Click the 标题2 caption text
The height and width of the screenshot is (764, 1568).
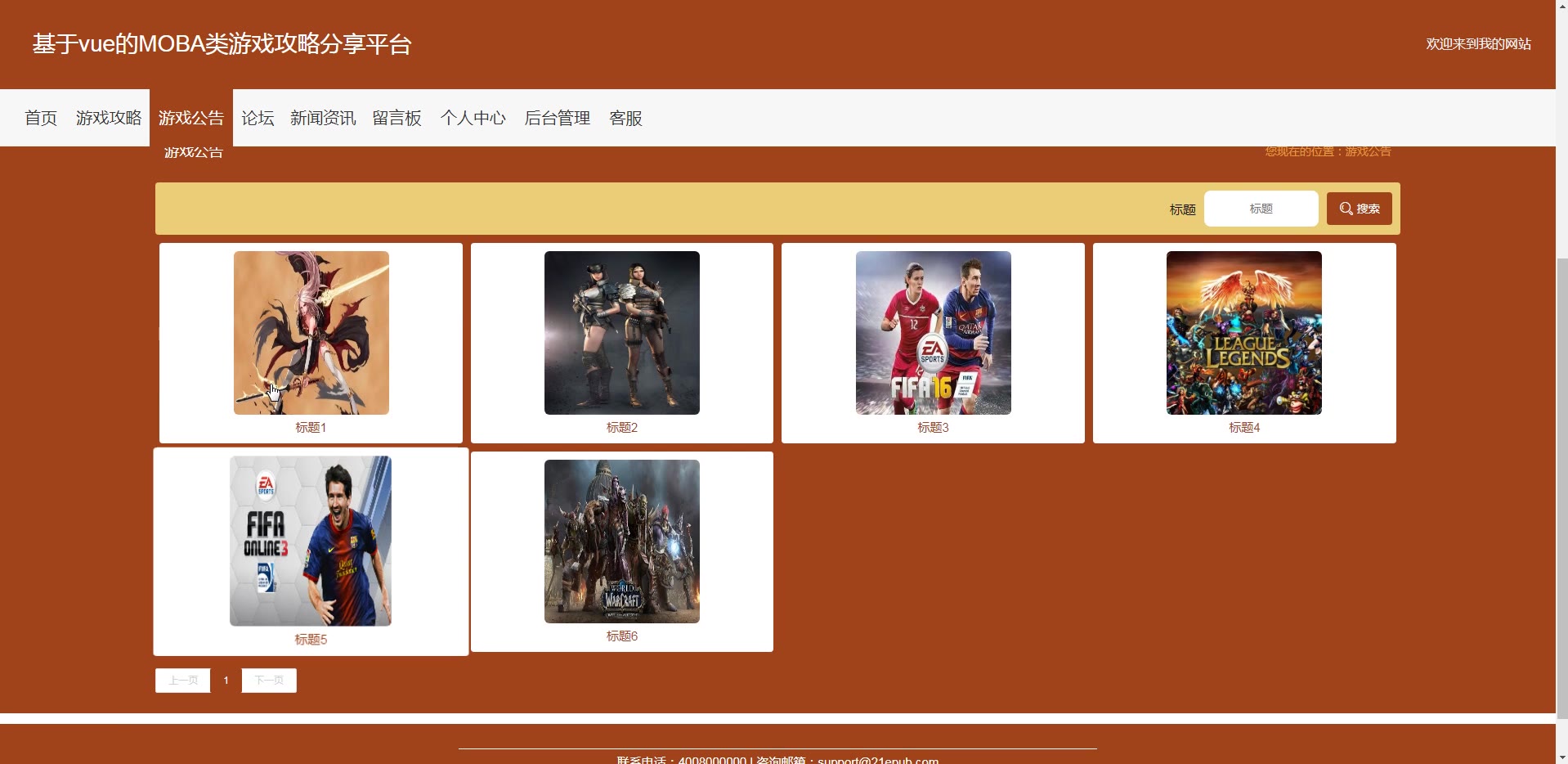[x=622, y=428]
